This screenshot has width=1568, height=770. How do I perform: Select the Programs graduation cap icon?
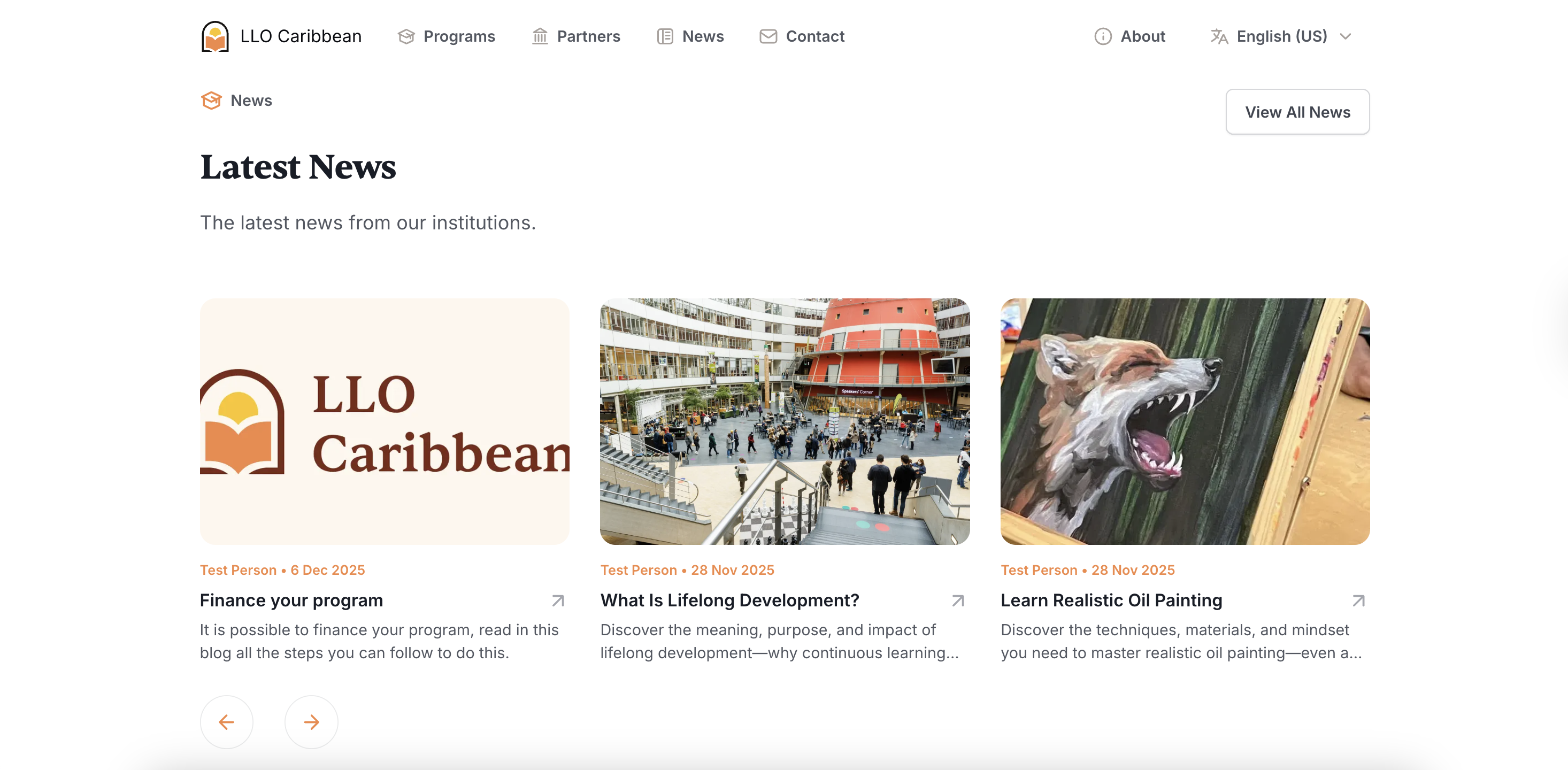[406, 36]
